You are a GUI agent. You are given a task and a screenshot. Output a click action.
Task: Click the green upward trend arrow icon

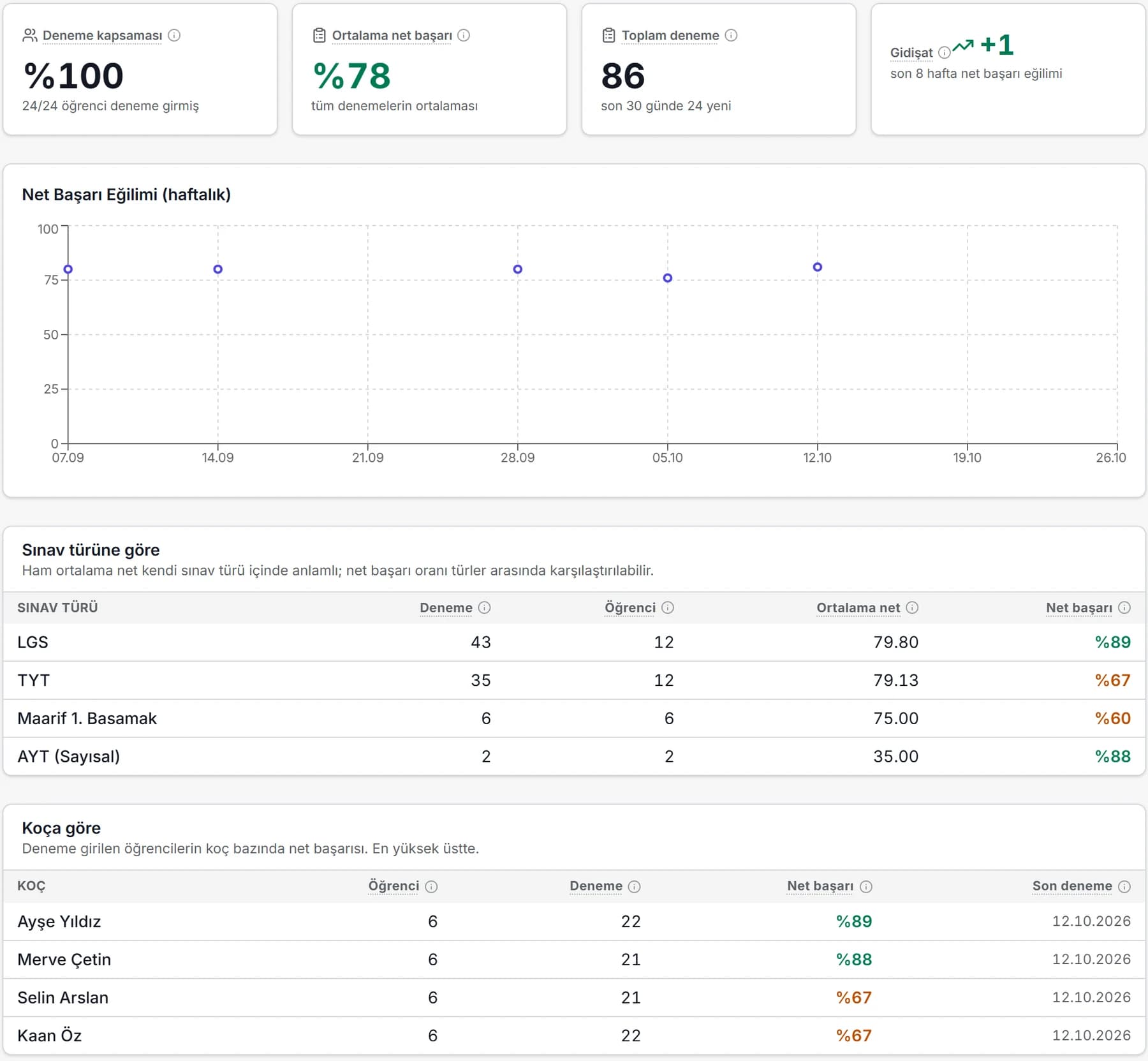(963, 45)
